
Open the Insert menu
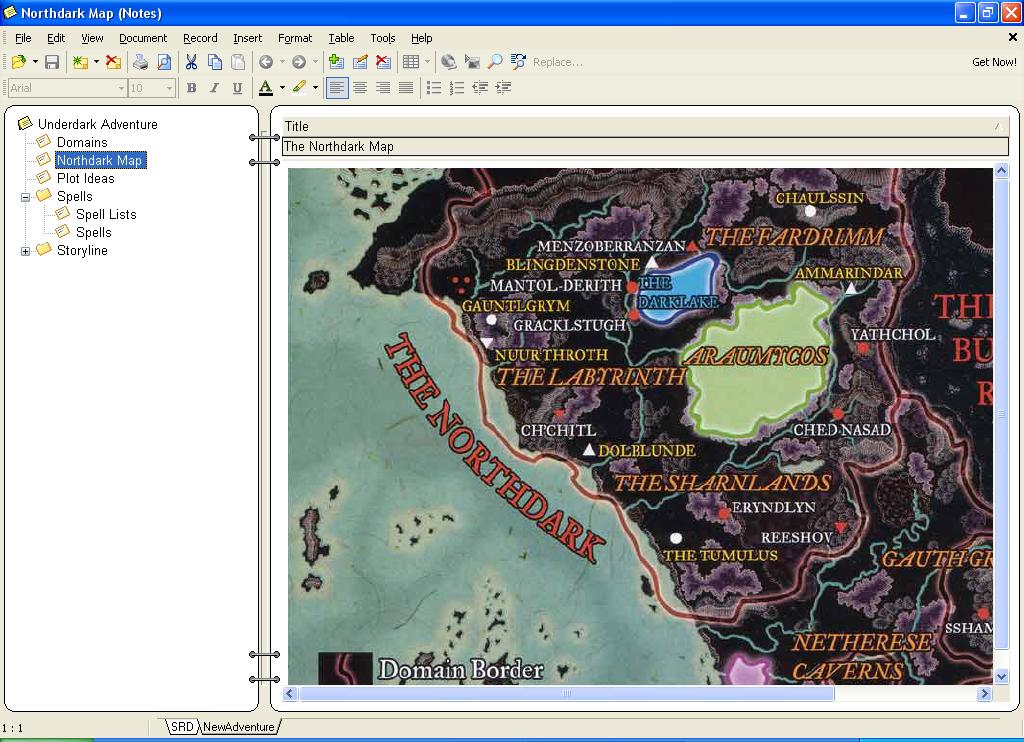click(x=248, y=38)
